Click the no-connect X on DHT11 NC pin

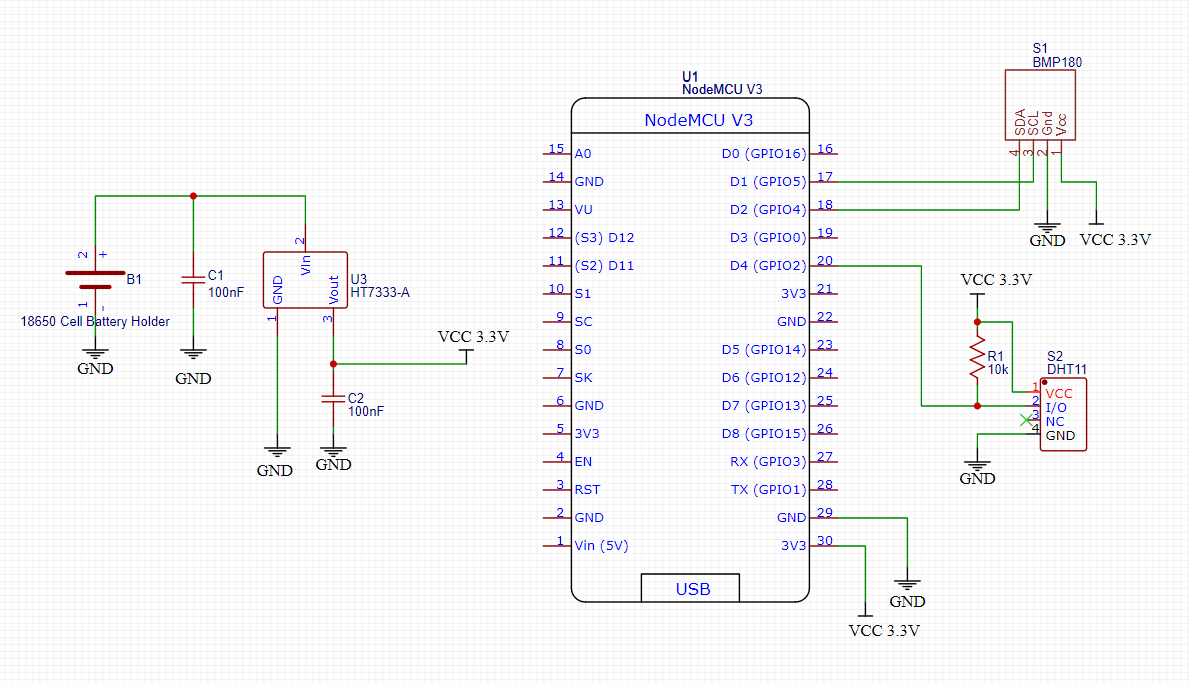tap(1027, 420)
